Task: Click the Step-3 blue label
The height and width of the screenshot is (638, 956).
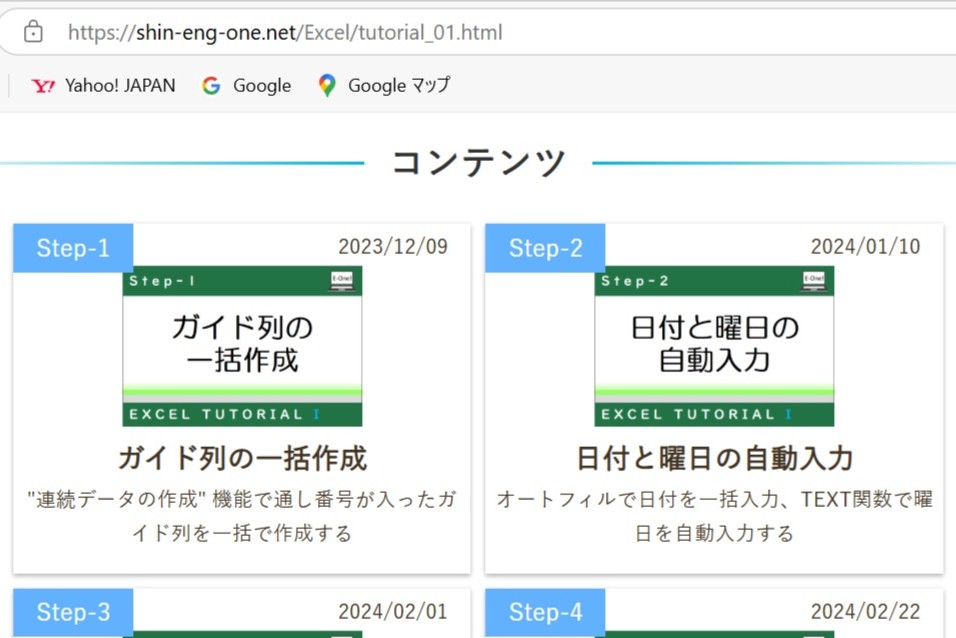Action: (x=73, y=612)
